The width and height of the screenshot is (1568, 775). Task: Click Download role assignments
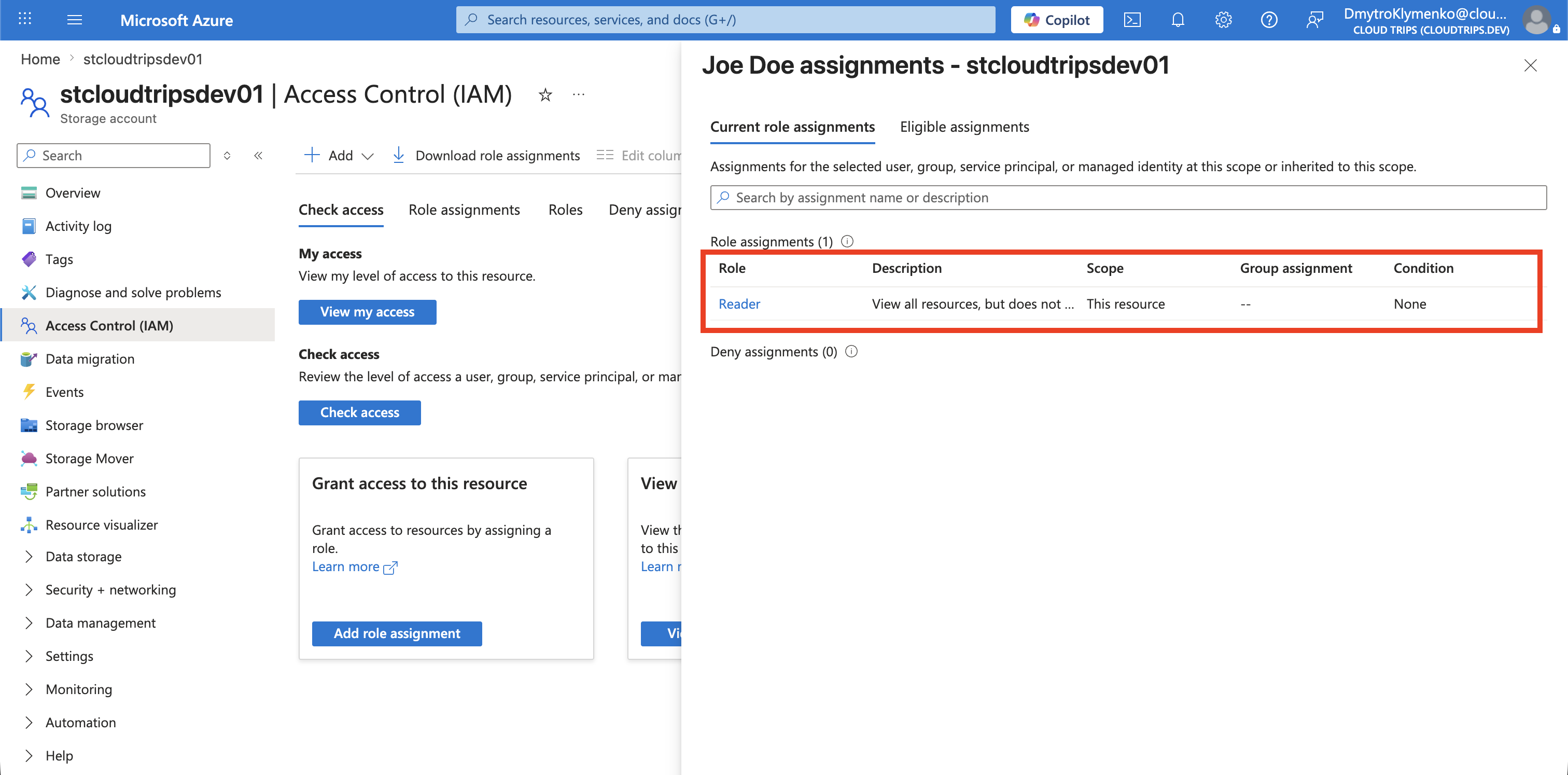point(486,155)
